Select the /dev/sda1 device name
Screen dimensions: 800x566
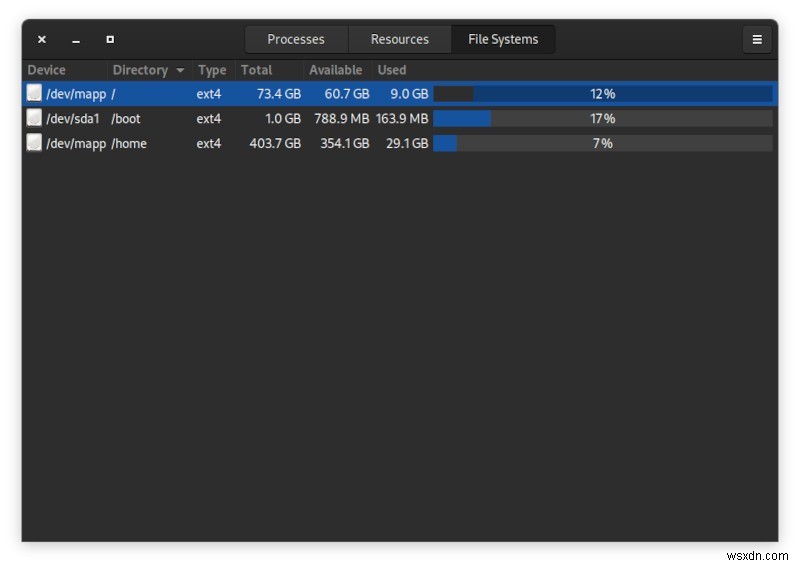coord(73,119)
